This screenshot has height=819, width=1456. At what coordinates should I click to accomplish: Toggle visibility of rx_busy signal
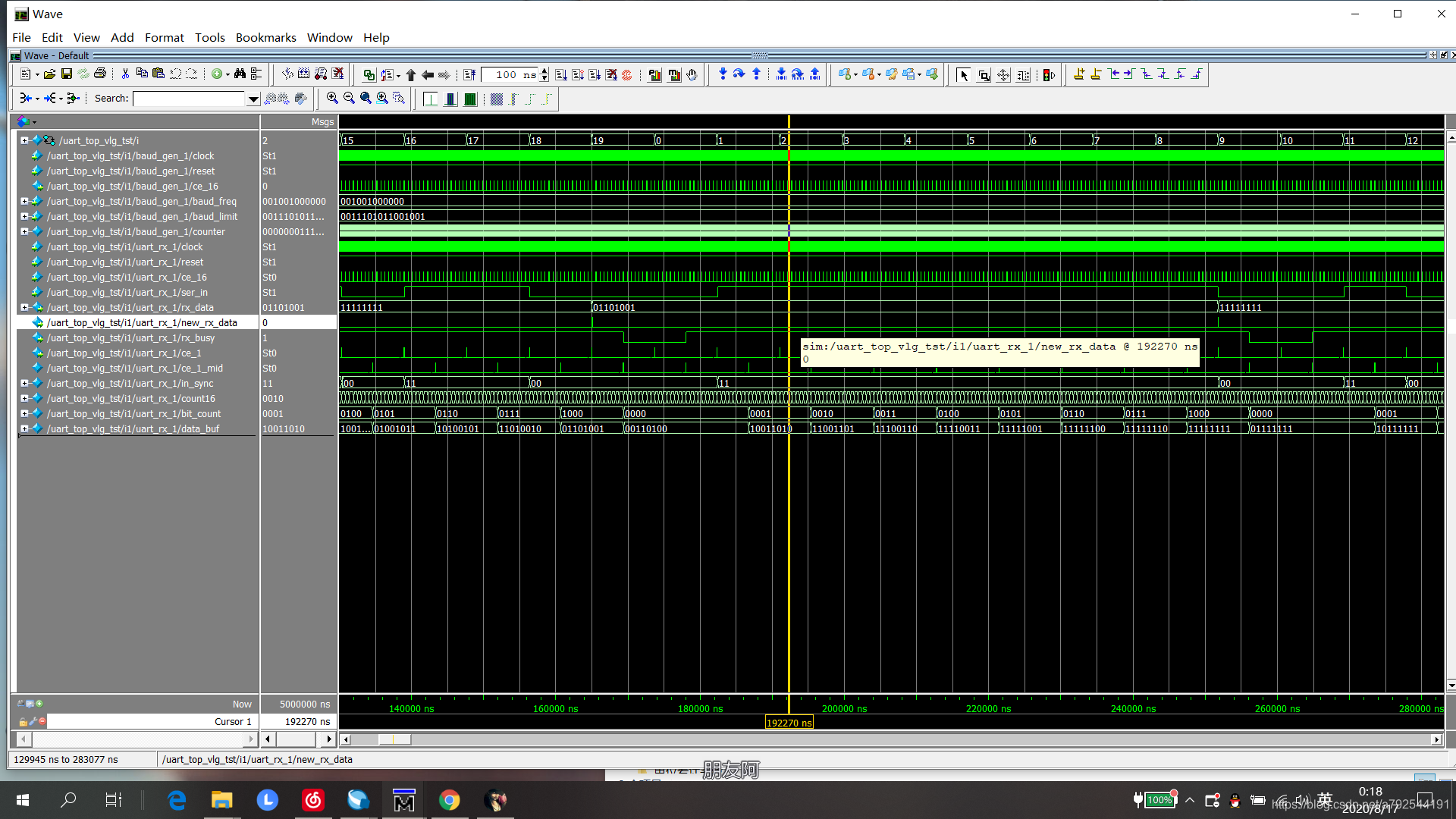coord(25,337)
